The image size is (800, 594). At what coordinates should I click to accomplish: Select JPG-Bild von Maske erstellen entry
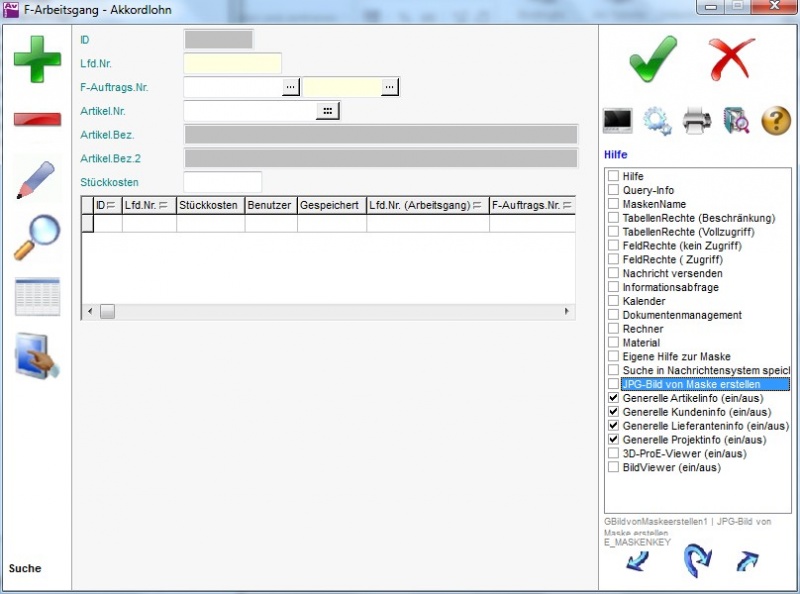pos(690,384)
